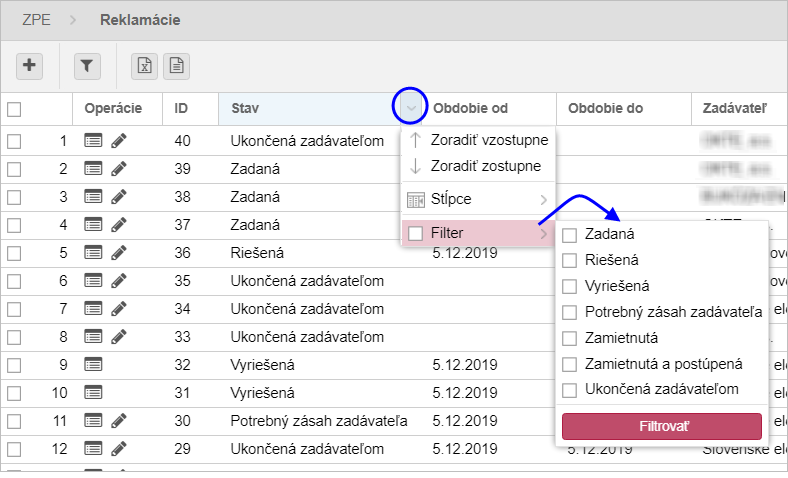Click the plus add new record button
The width and height of the screenshot is (788, 478).
click(29, 66)
